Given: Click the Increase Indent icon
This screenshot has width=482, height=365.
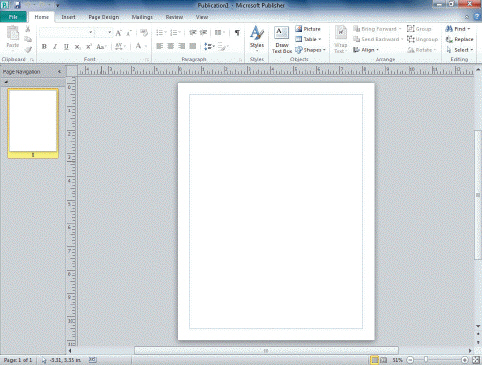Looking at the screenshot, I should 203,33.
